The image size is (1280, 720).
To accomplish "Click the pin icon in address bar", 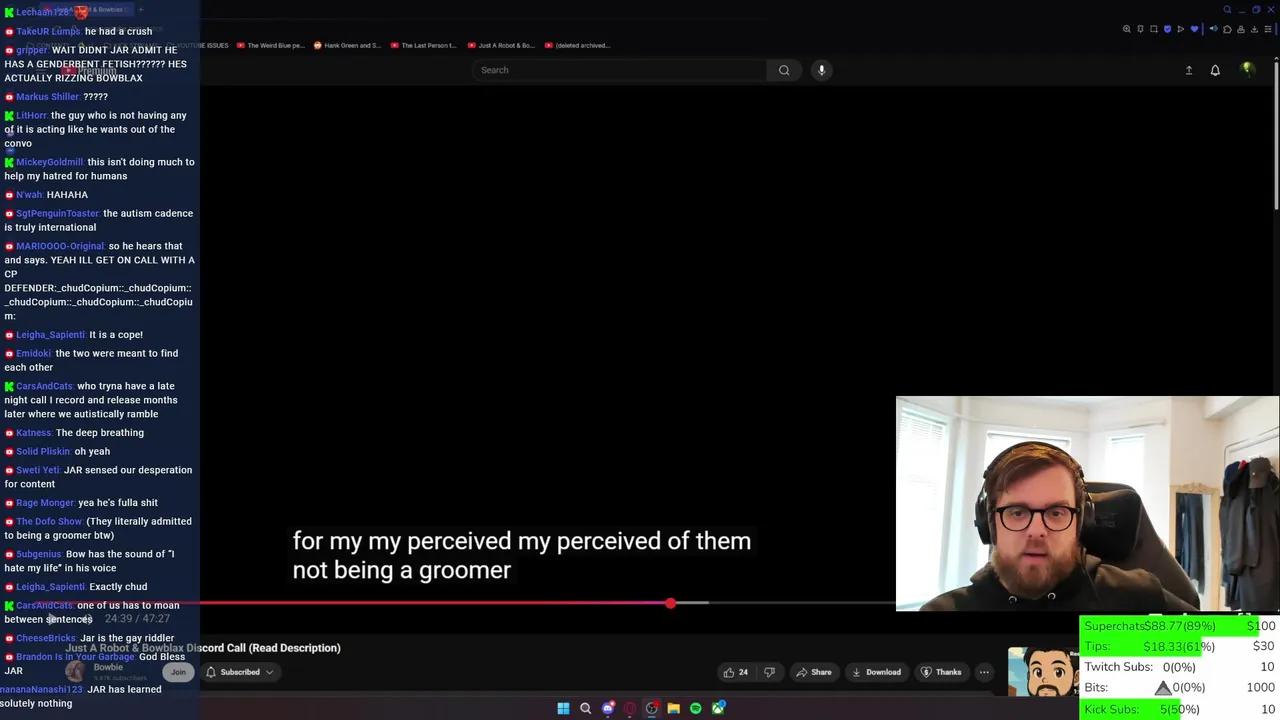I will 1140,29.
